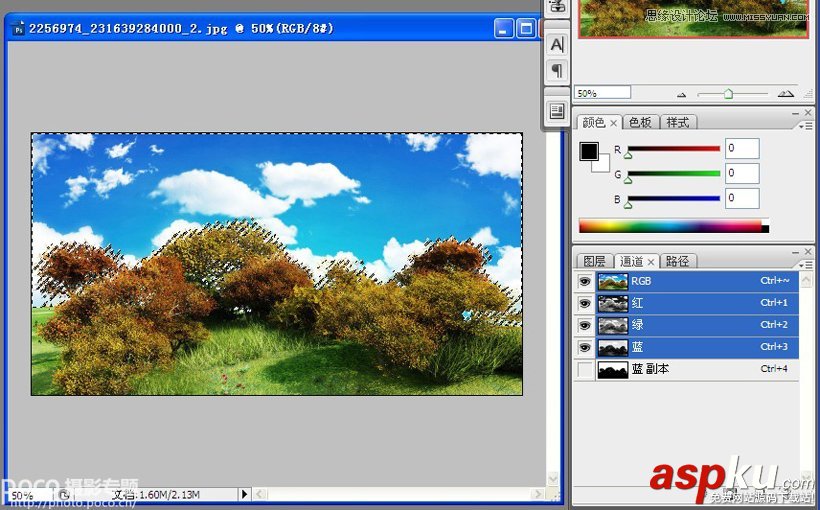Click the RGB channel thumbnail

click(x=613, y=281)
